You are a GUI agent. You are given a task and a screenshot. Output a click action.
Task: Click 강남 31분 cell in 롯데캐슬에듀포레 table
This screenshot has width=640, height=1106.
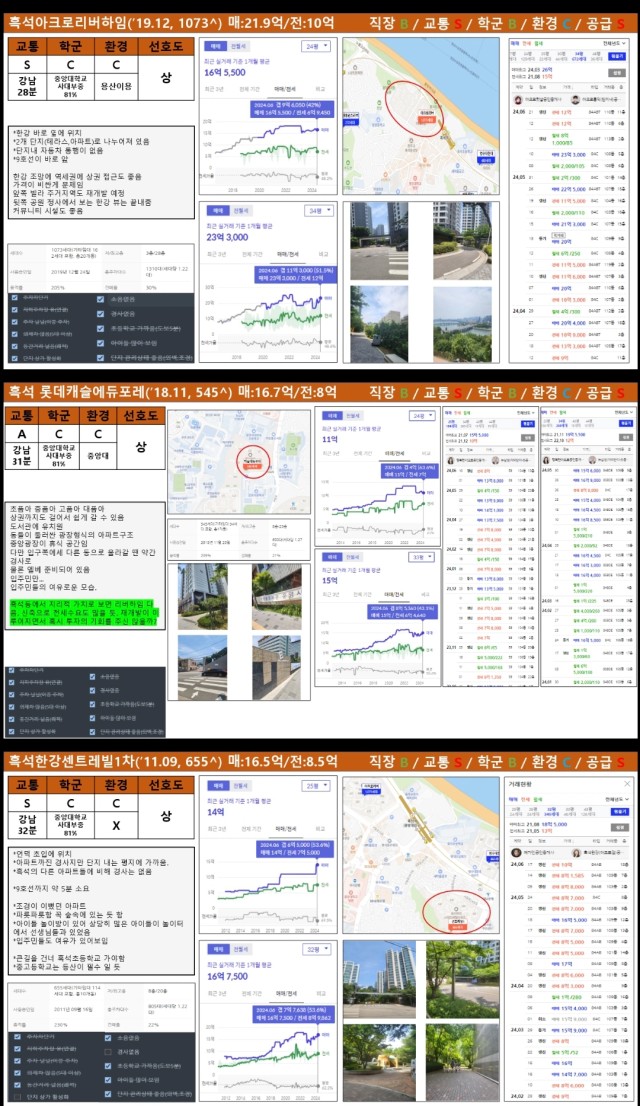point(21,455)
